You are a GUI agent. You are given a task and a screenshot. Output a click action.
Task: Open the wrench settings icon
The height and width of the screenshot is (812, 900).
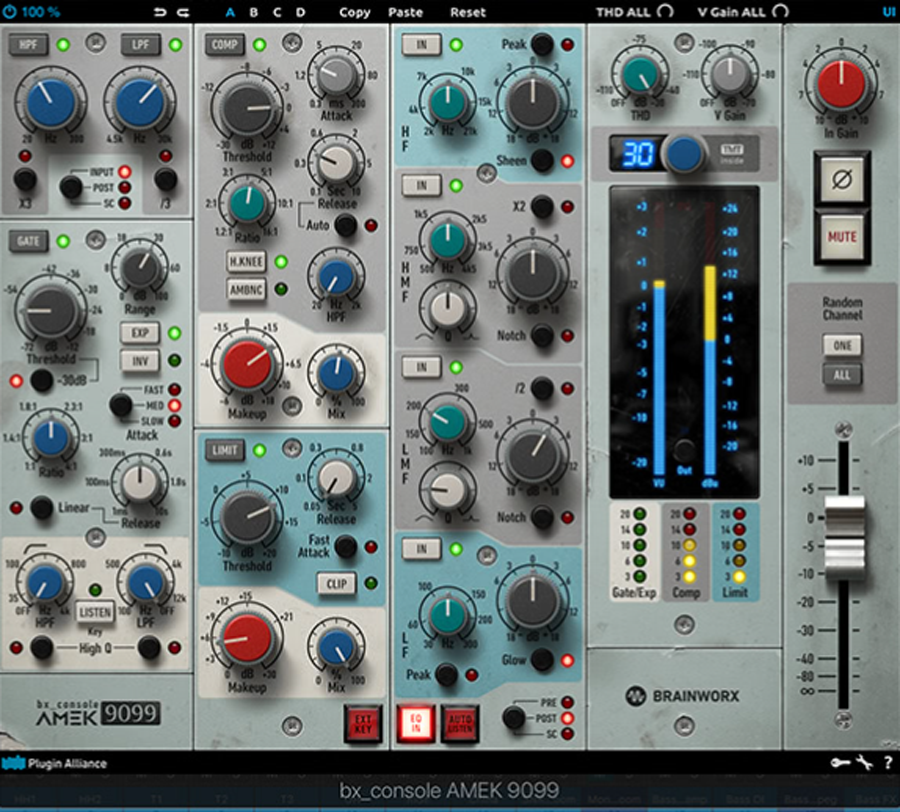coord(864,763)
